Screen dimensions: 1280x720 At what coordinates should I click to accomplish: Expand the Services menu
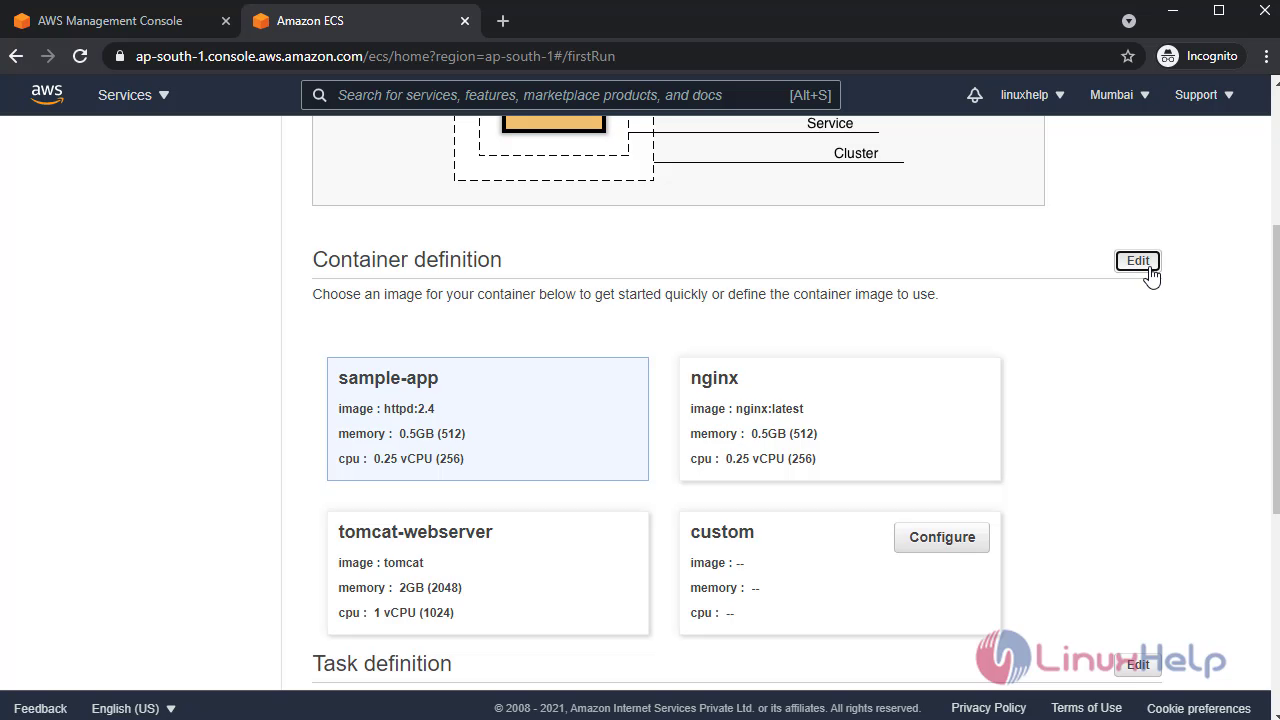coord(134,95)
